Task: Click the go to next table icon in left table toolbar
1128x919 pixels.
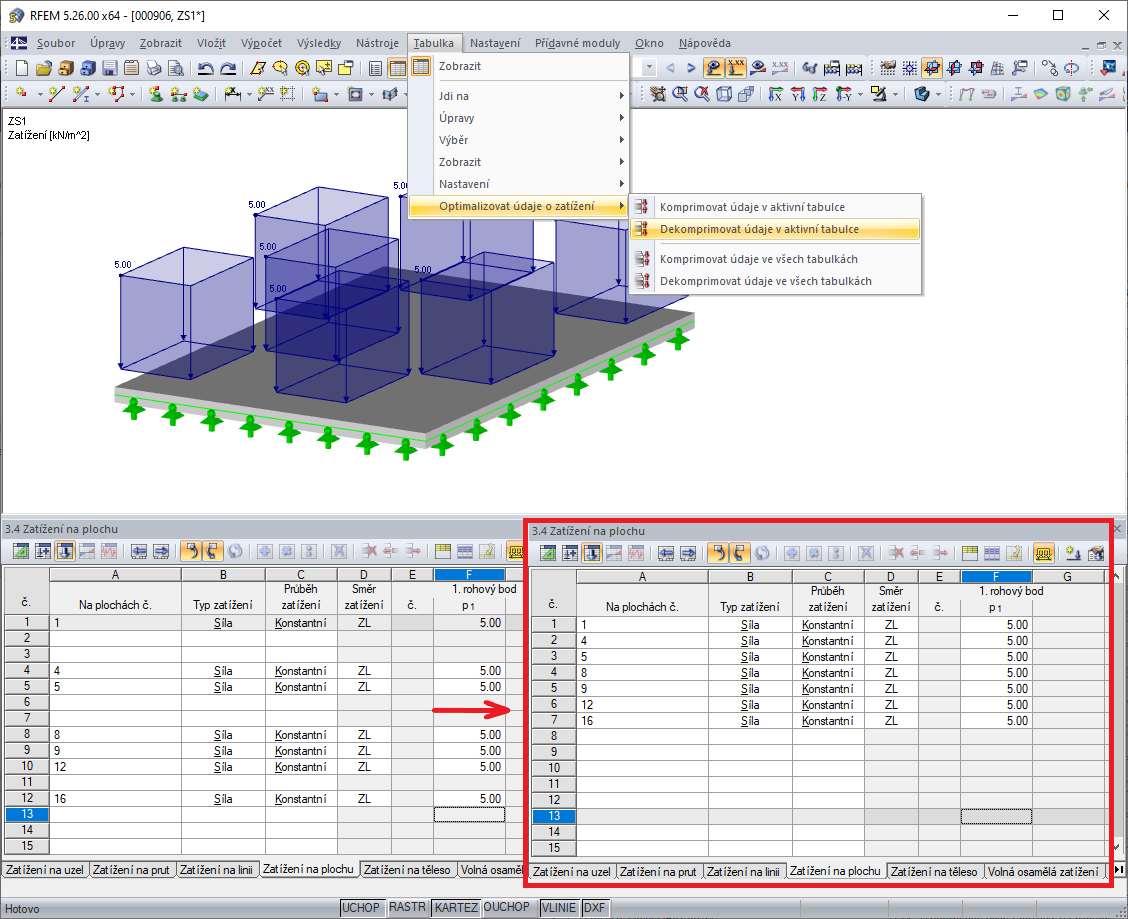Action: pyautogui.click(x=161, y=552)
